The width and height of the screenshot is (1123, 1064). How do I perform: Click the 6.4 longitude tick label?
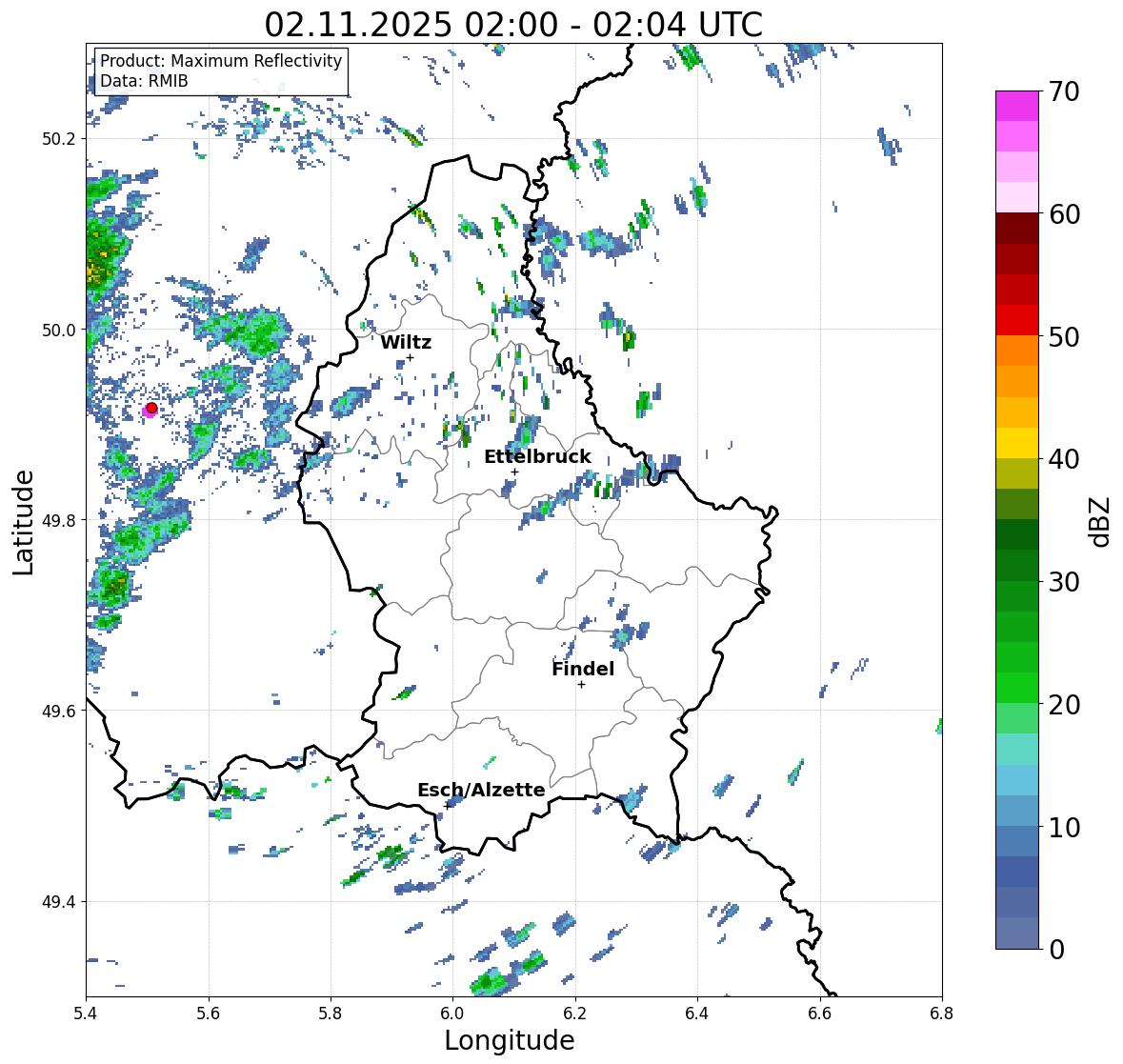(x=697, y=1014)
